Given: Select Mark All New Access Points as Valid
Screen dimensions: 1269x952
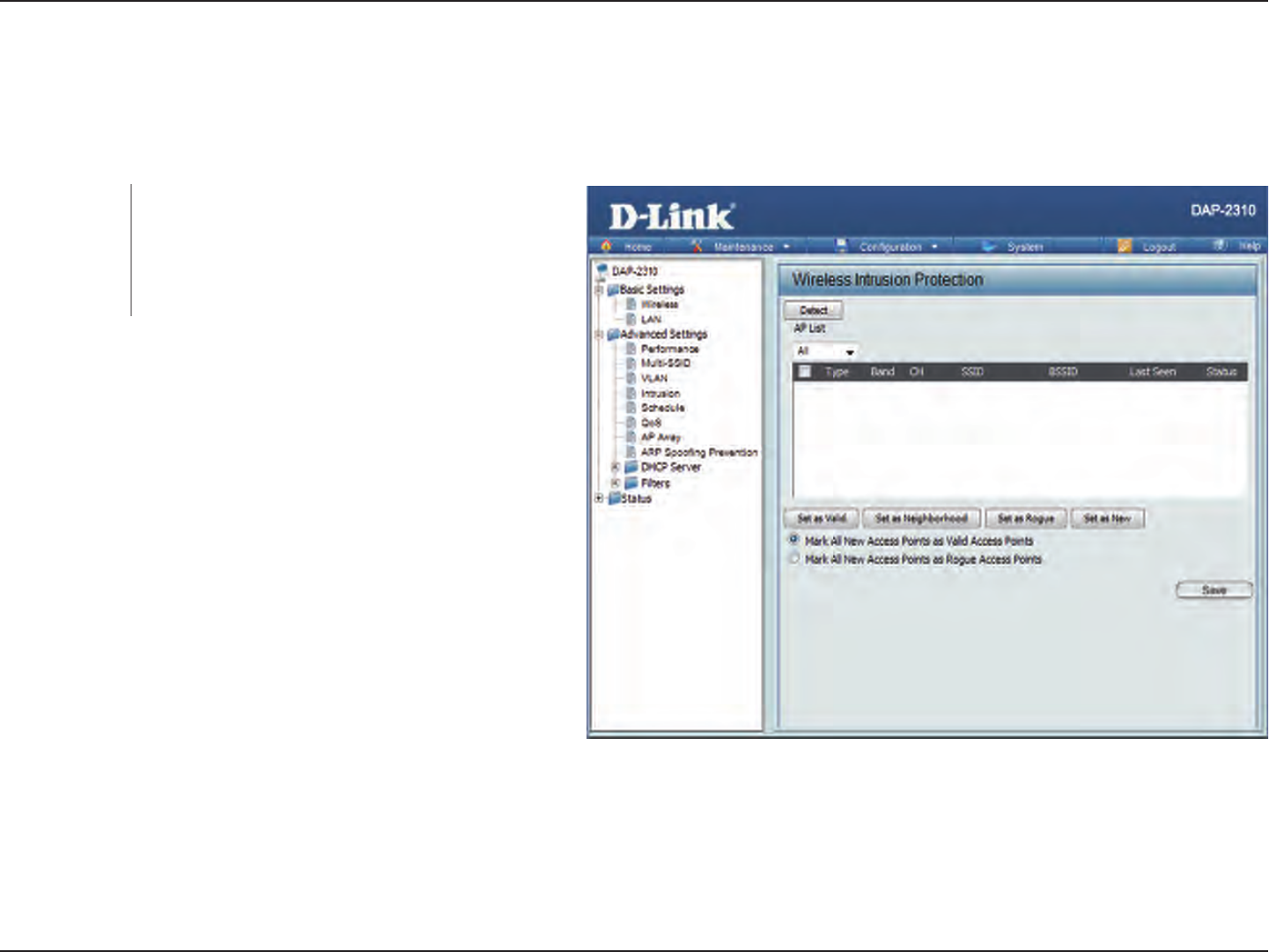Looking at the screenshot, I should 794,540.
